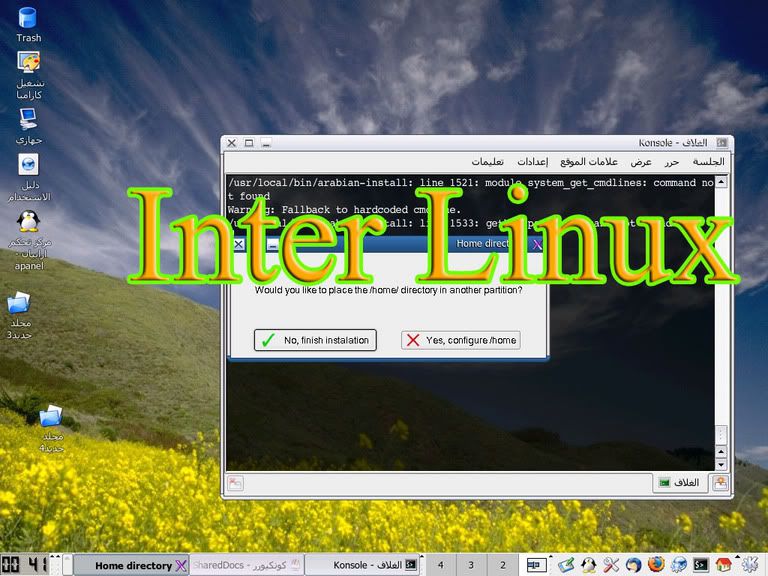Open the tools wrench panel icon

tap(611, 565)
